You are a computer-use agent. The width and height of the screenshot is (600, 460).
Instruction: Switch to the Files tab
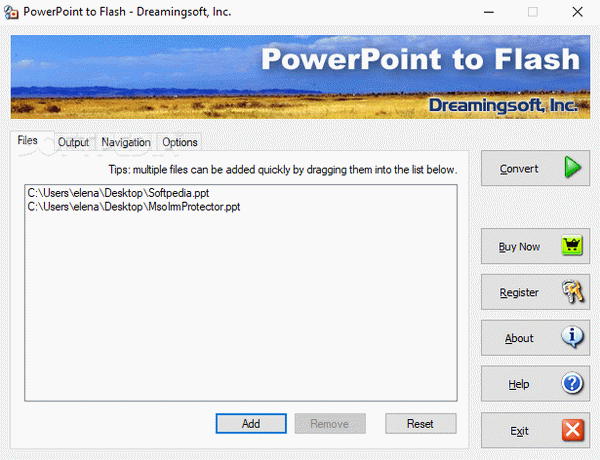(x=28, y=140)
